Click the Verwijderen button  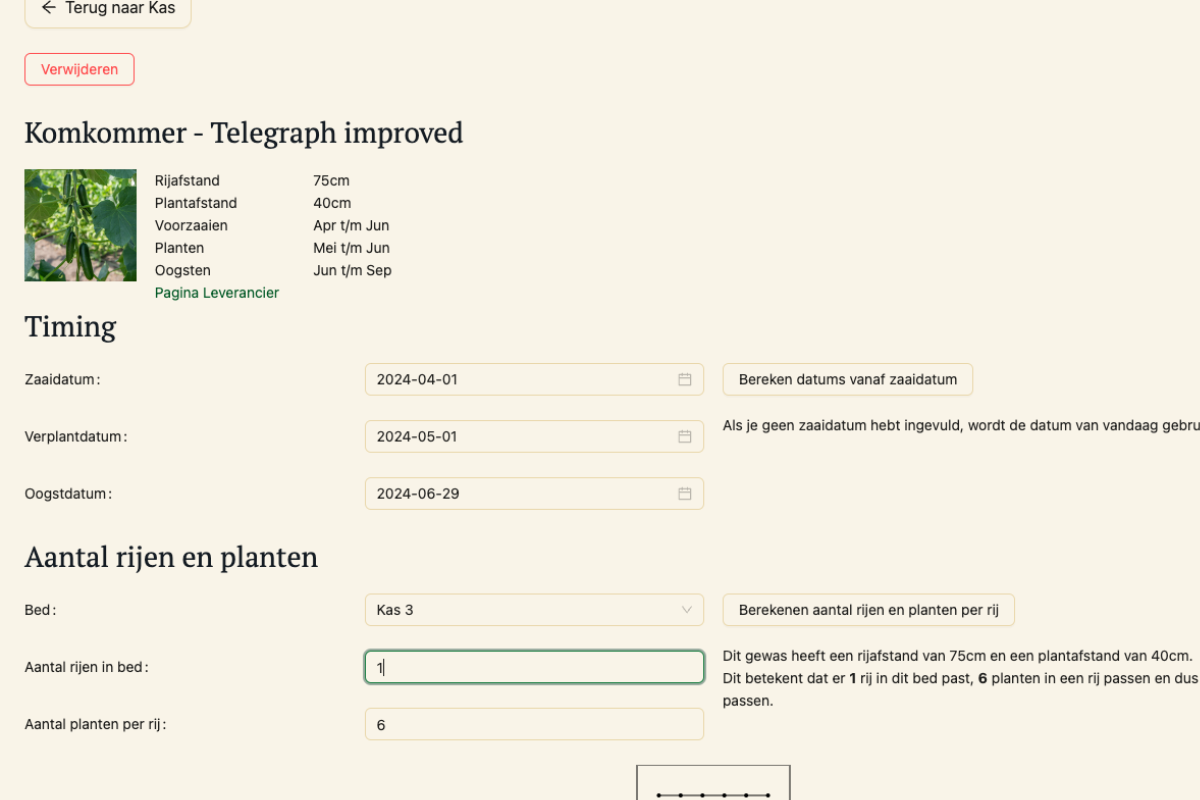[79, 69]
